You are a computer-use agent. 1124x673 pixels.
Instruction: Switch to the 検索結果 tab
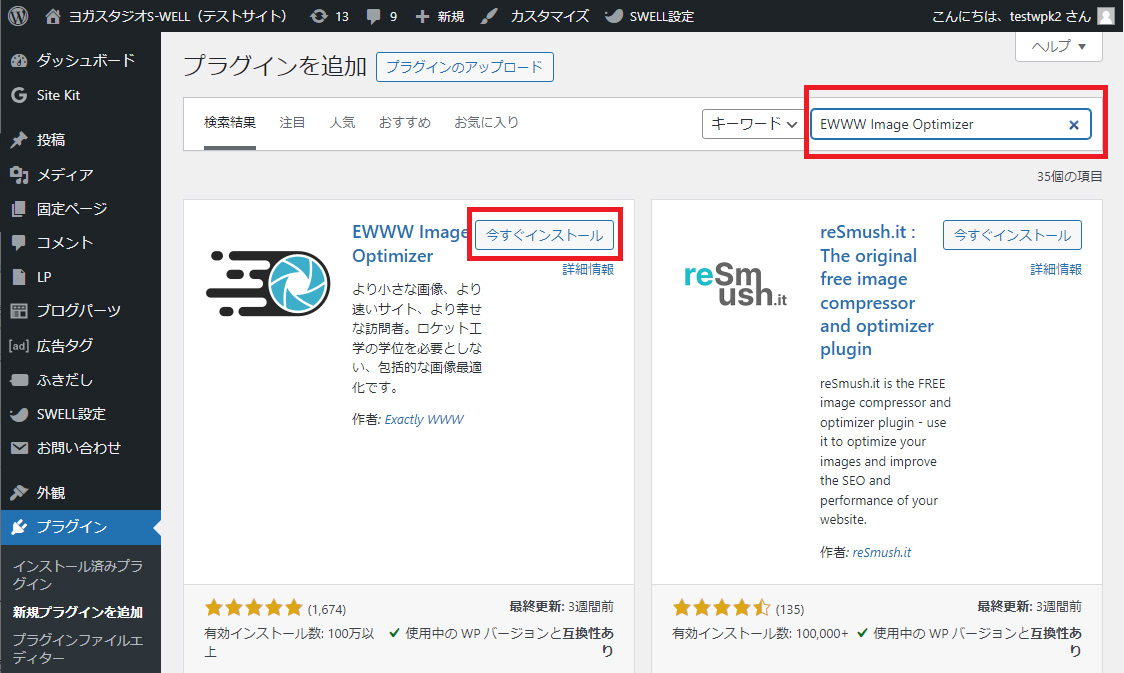pyautogui.click(x=229, y=123)
